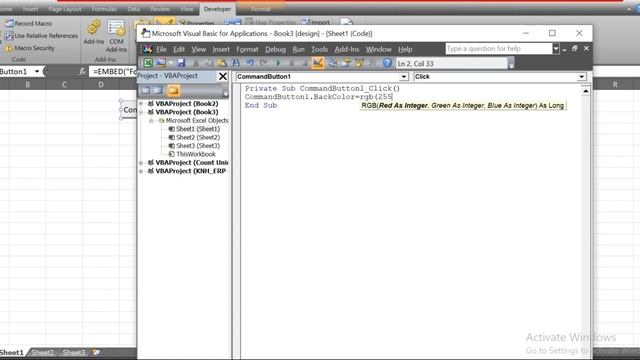640x360 pixels.
Task: Switch to Sheet2 tab in Excel workbook
Action: (x=42, y=353)
